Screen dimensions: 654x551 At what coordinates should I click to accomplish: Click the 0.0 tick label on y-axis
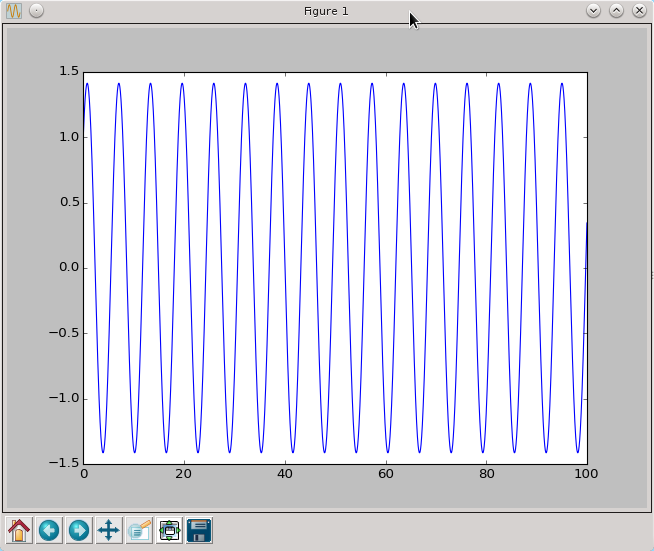coord(68,268)
